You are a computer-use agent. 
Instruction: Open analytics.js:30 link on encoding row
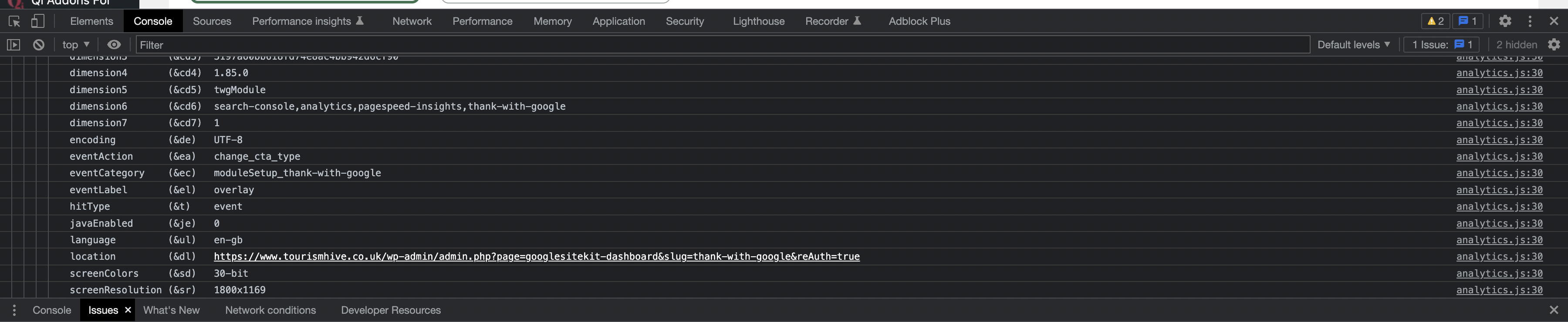pos(1499,140)
